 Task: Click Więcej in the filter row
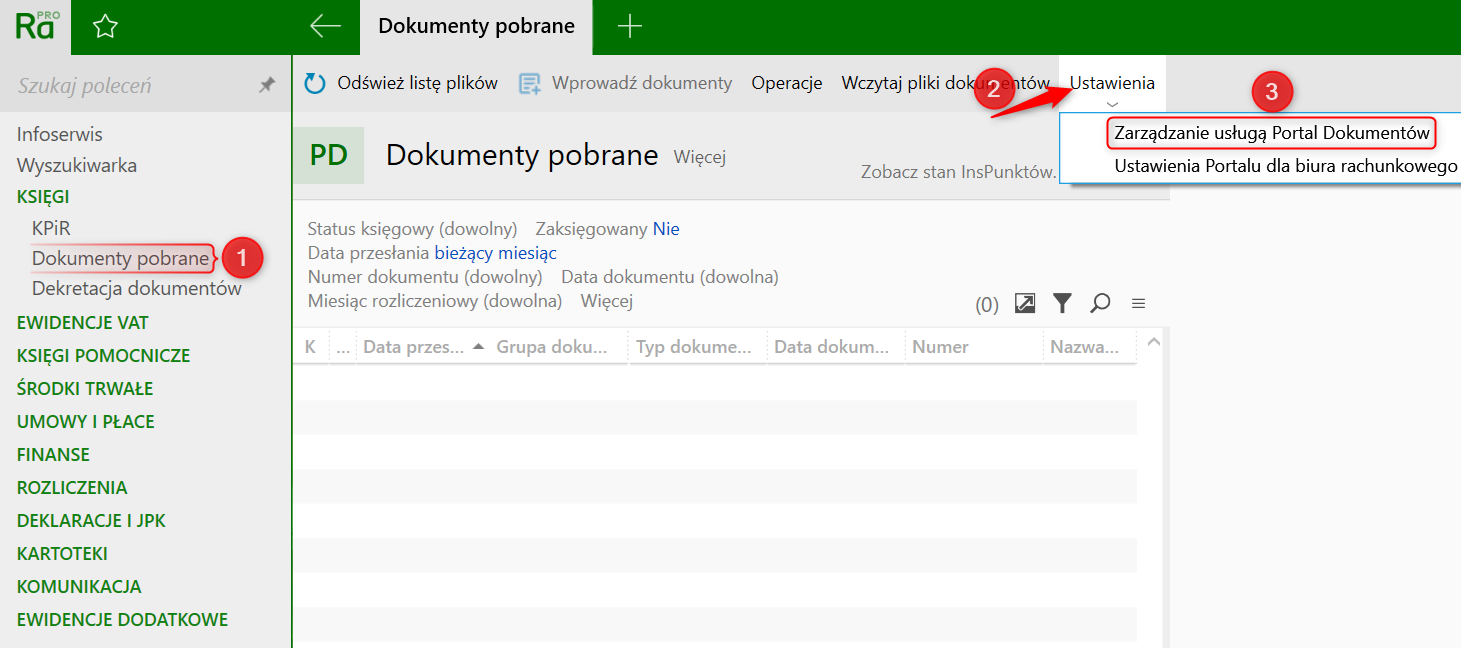pos(607,301)
